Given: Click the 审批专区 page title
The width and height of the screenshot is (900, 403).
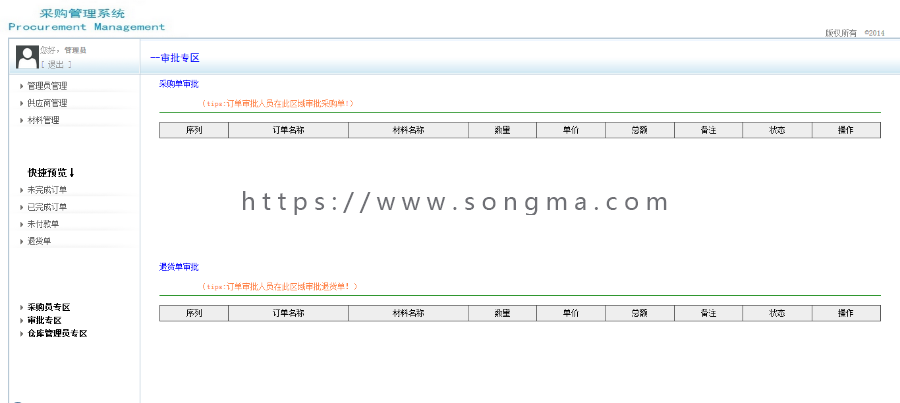Looking at the screenshot, I should (175, 58).
